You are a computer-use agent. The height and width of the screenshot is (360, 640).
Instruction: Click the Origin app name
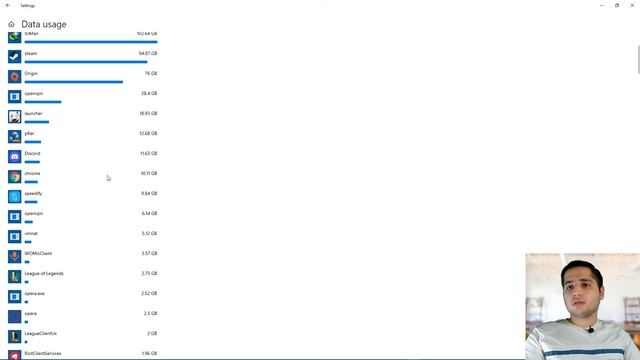pos(31,73)
